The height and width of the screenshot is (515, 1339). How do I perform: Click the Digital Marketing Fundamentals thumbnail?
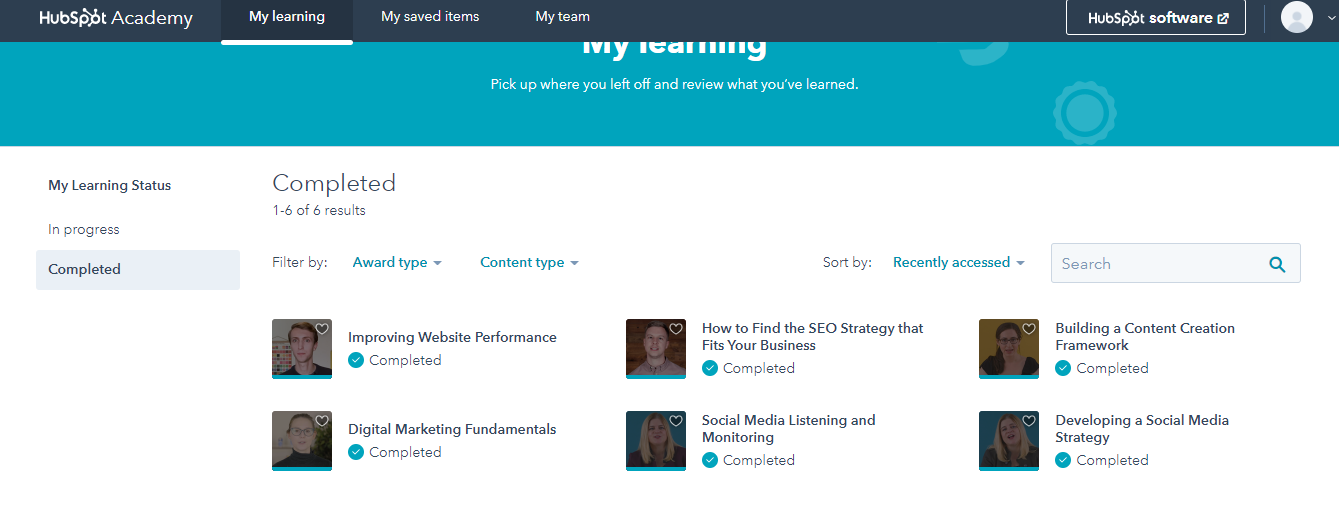point(302,441)
